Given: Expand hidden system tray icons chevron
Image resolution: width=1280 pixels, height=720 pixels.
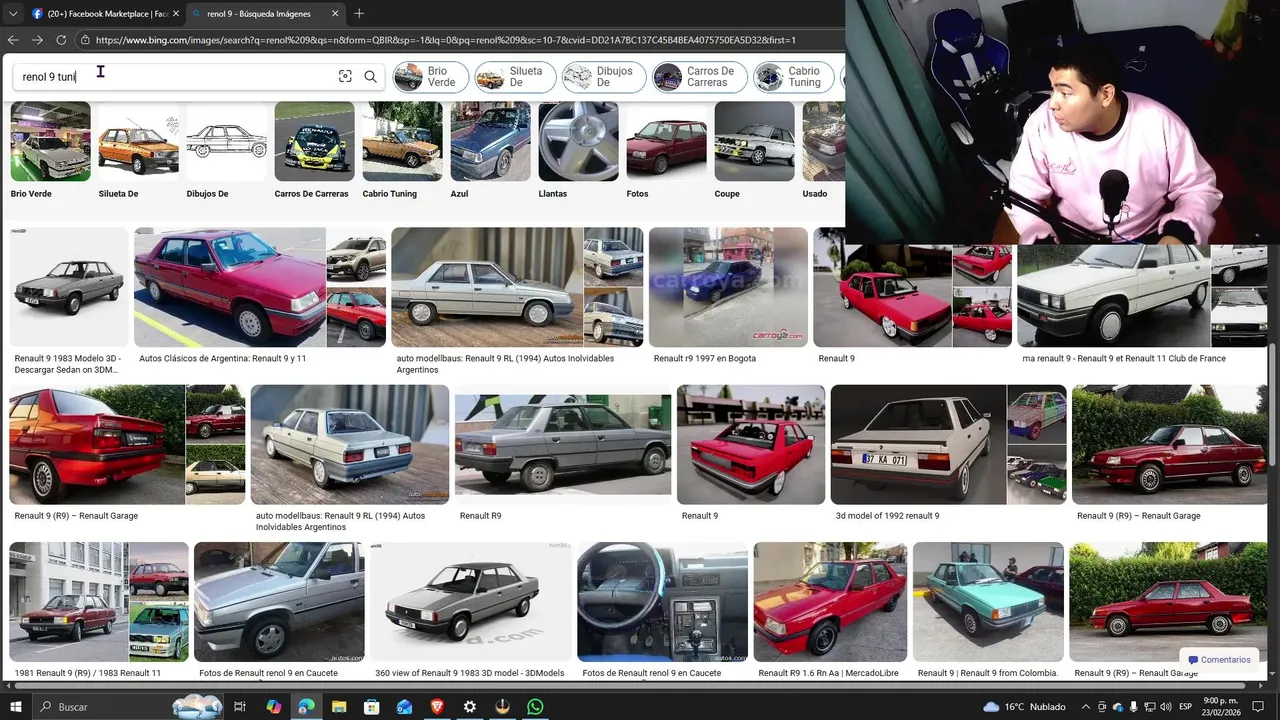Looking at the screenshot, I should coord(1086,707).
